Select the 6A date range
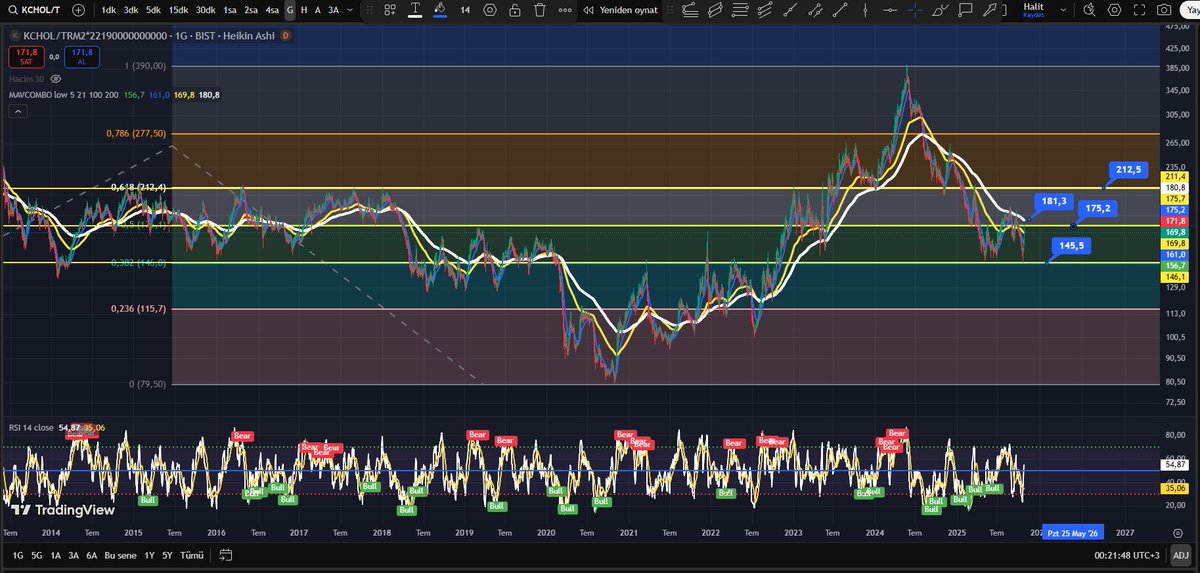The width and height of the screenshot is (1200, 573). (91, 555)
